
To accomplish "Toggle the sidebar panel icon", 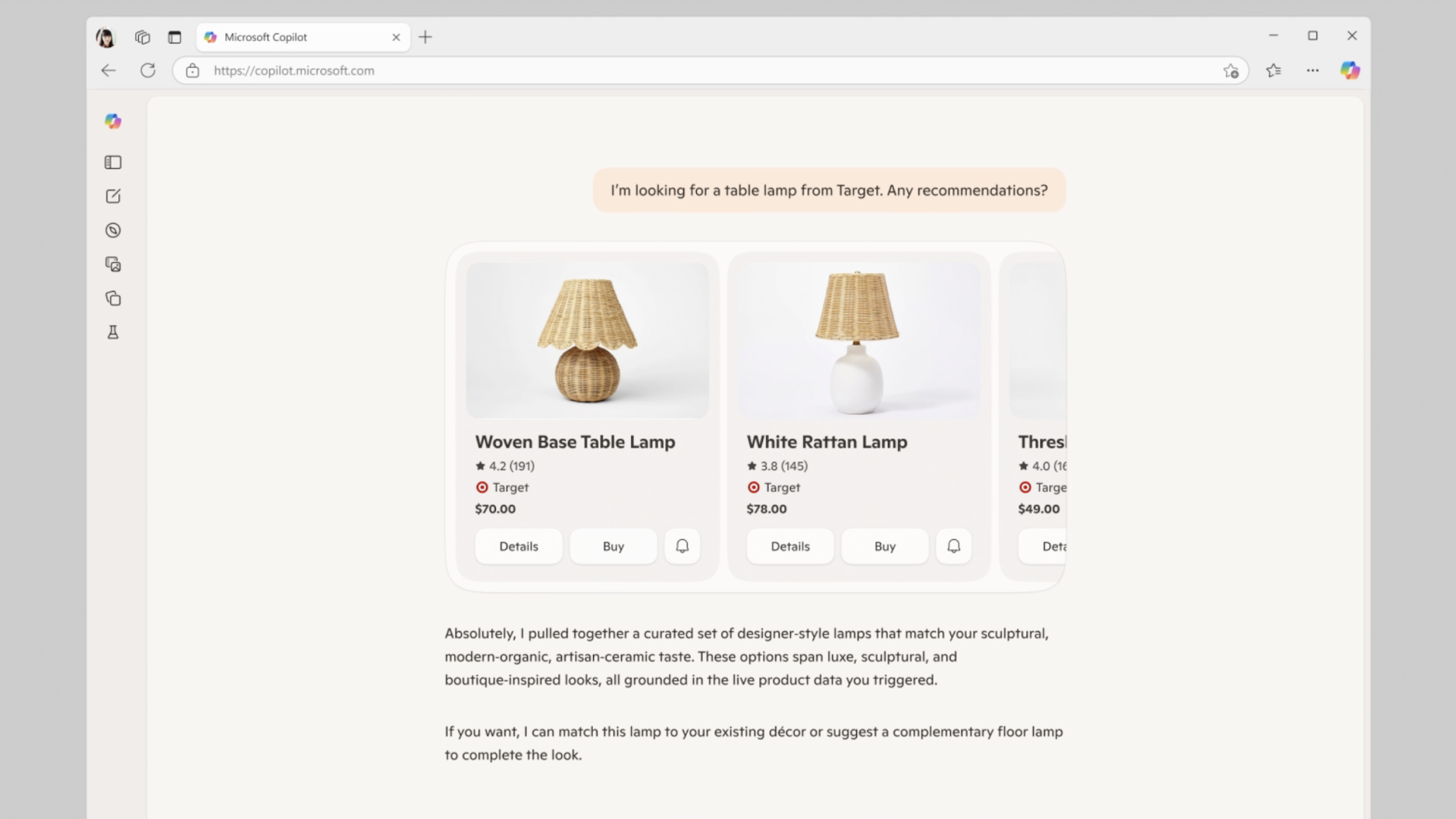I will tap(113, 162).
